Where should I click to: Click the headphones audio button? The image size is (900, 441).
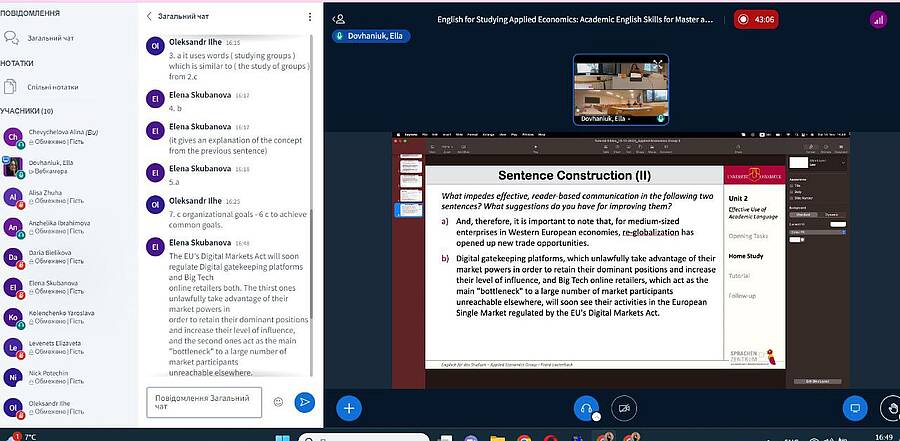point(588,407)
